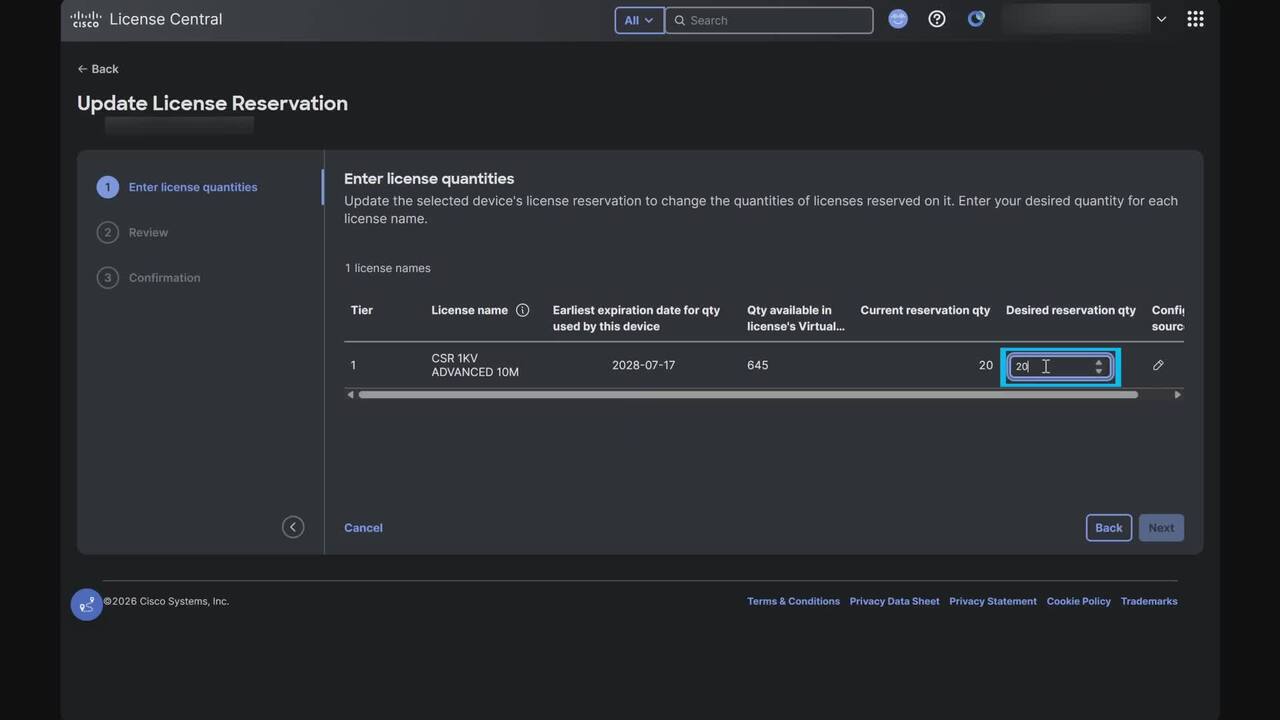Open the apps grid launcher icon
Screen dimensions: 1280x720
tap(1195, 19)
